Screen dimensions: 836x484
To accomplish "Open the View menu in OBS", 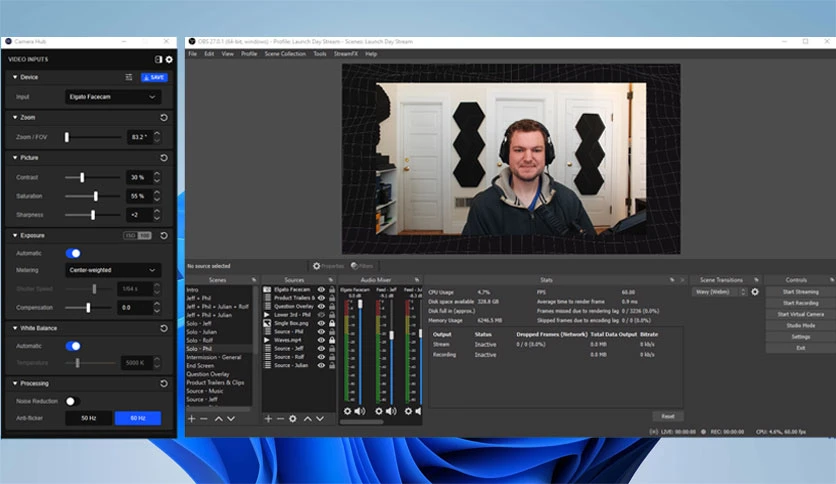I will click(x=228, y=54).
